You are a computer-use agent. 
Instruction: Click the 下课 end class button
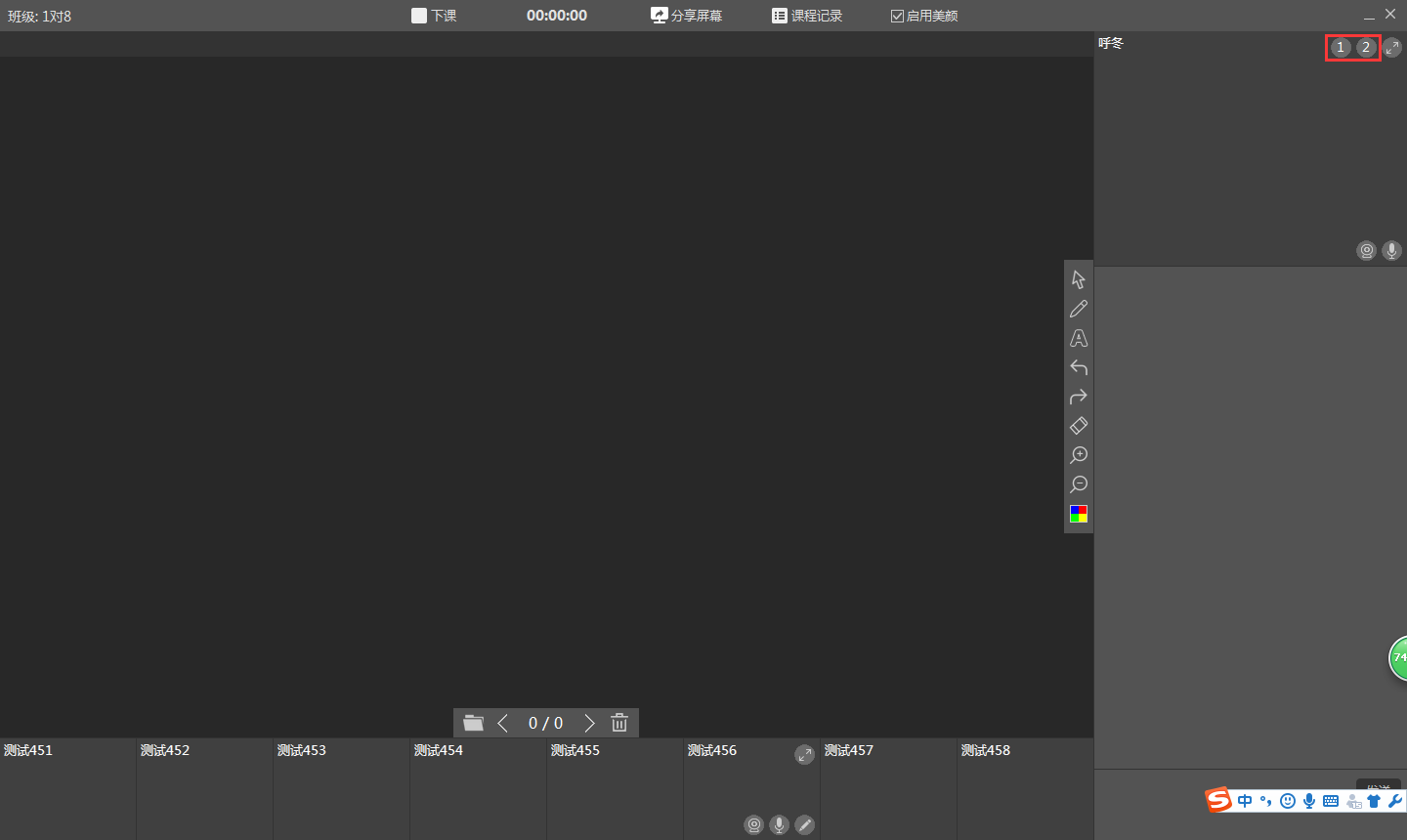(x=434, y=16)
